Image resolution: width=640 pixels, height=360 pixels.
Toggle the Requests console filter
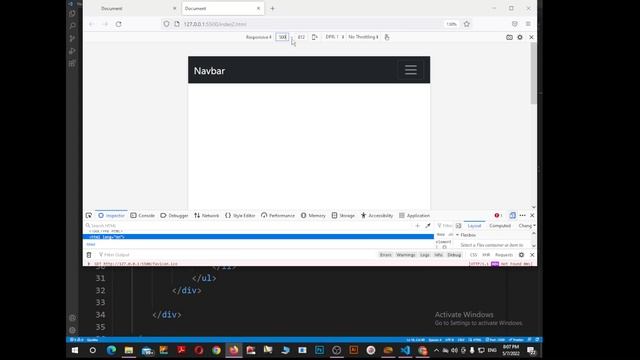coord(504,255)
